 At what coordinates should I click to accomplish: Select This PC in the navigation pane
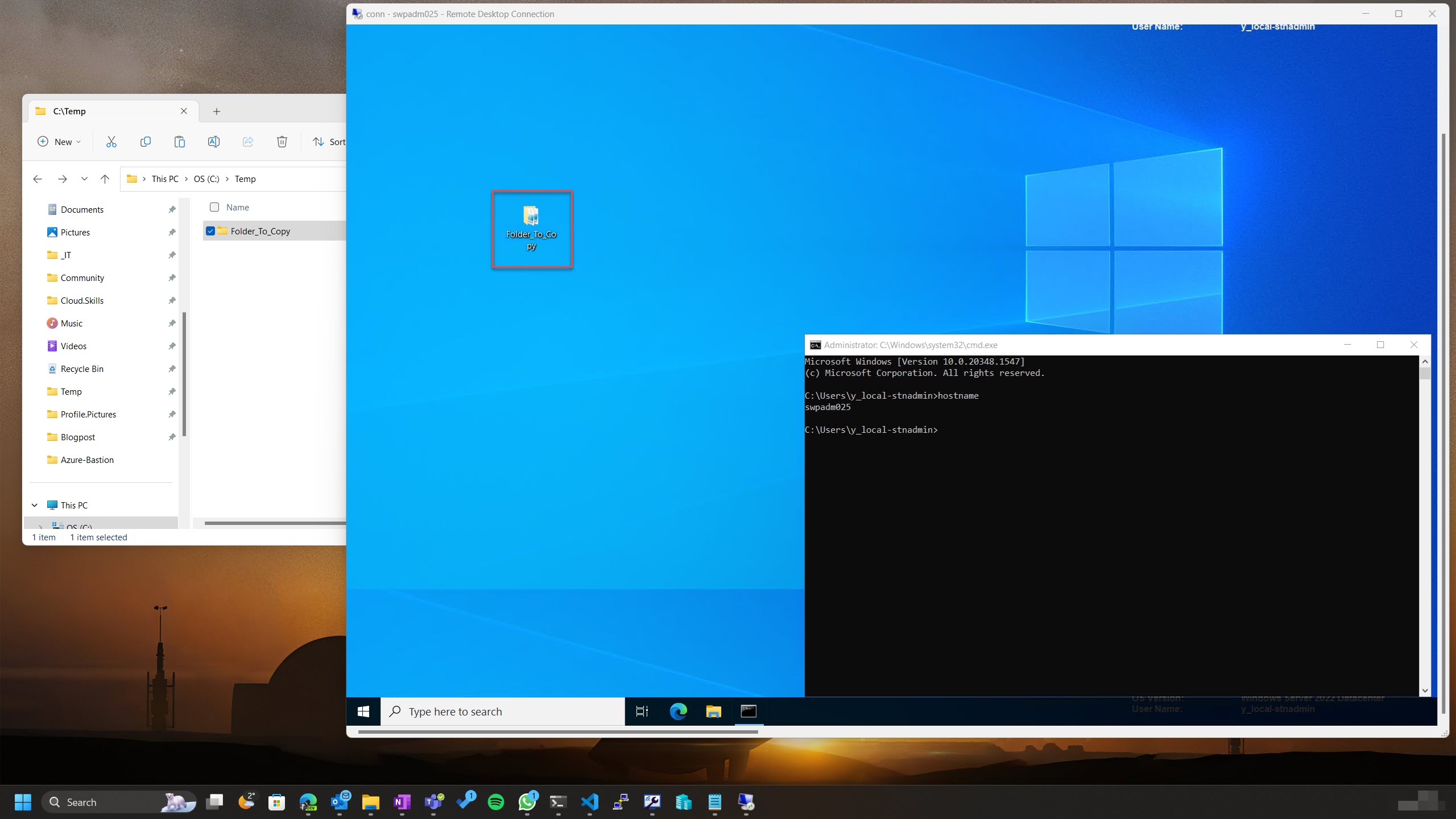coord(74,505)
